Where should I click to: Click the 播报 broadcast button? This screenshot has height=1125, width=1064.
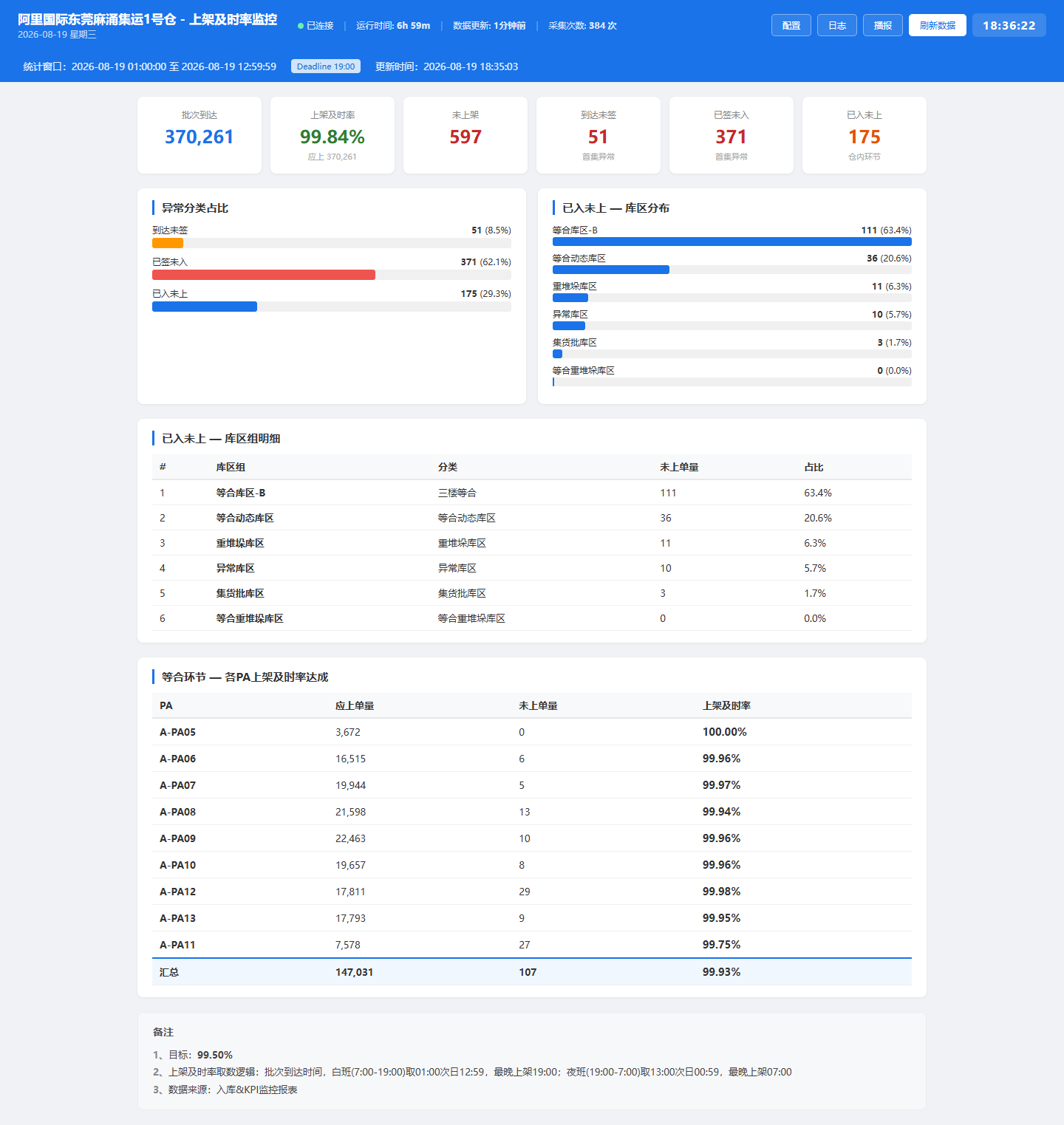pyautogui.click(x=883, y=25)
